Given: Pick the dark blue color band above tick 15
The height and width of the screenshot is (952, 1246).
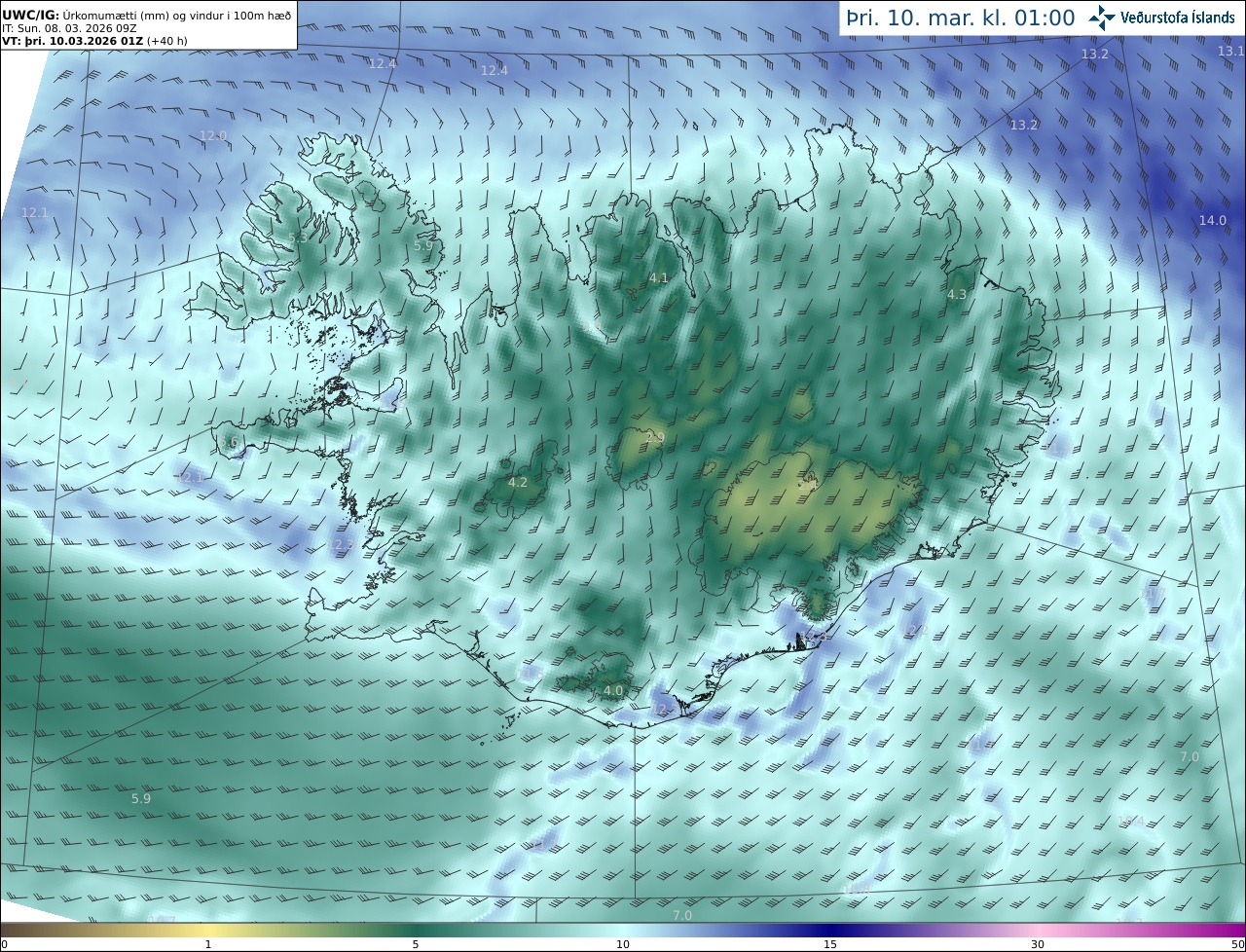Looking at the screenshot, I should 830,930.
